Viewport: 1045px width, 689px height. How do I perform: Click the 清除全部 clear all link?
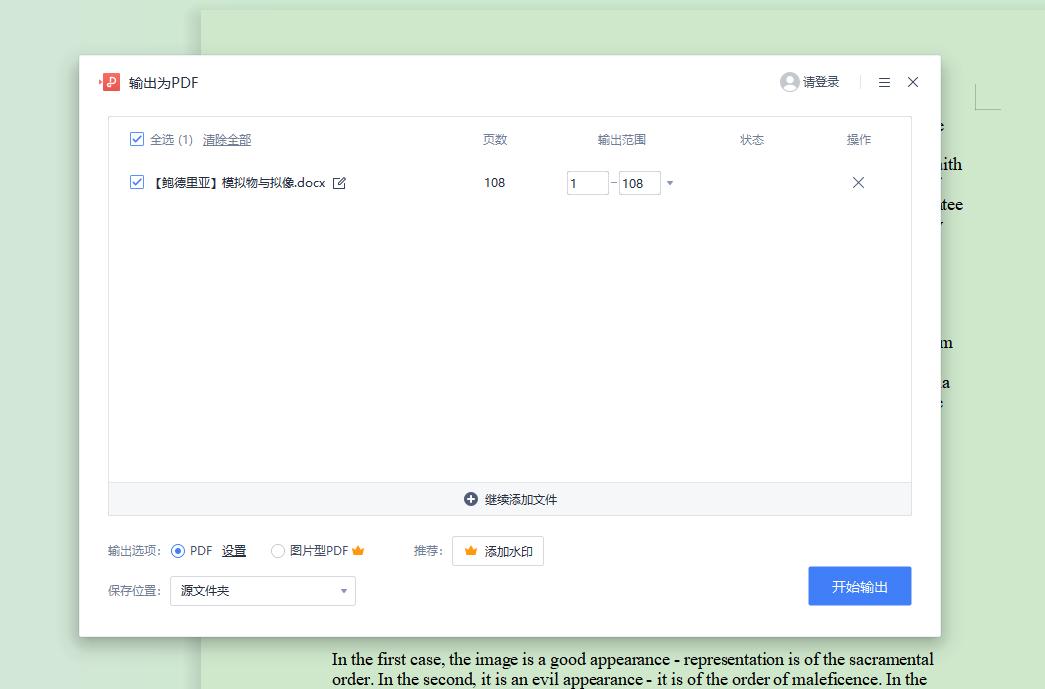(227, 140)
